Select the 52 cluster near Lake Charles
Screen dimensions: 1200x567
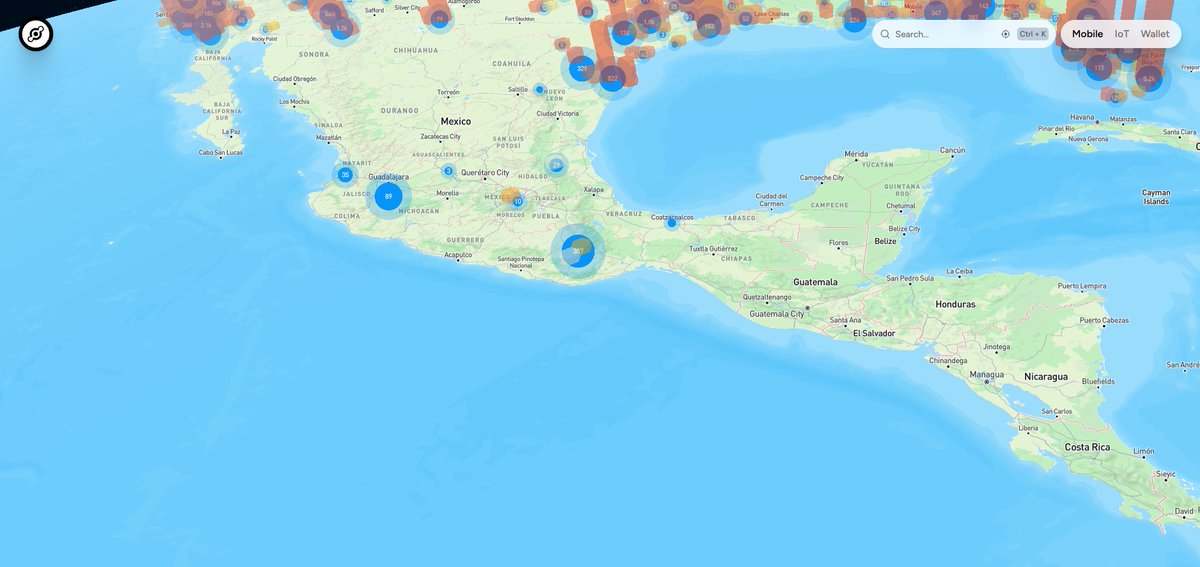tap(745, 18)
